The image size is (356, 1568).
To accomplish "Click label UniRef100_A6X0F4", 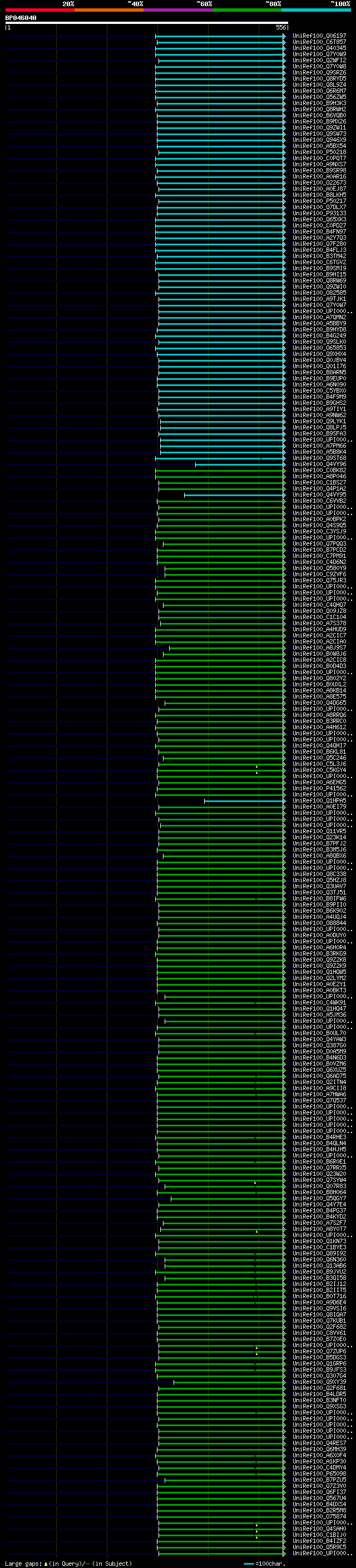I will coord(319,1456).
